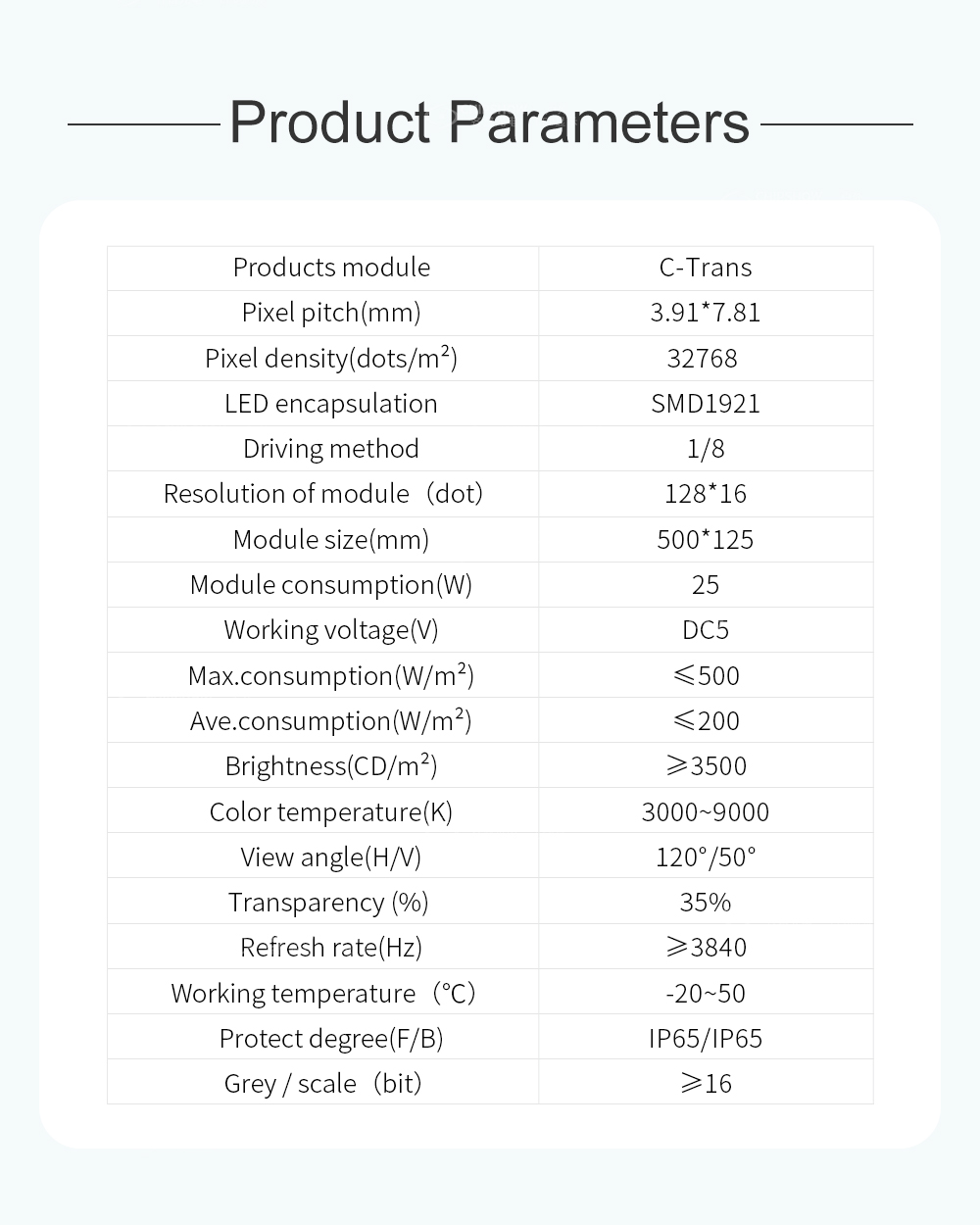The width and height of the screenshot is (980, 1225).
Task: Click the Pixel pitch(mm) label
Action: (331, 313)
